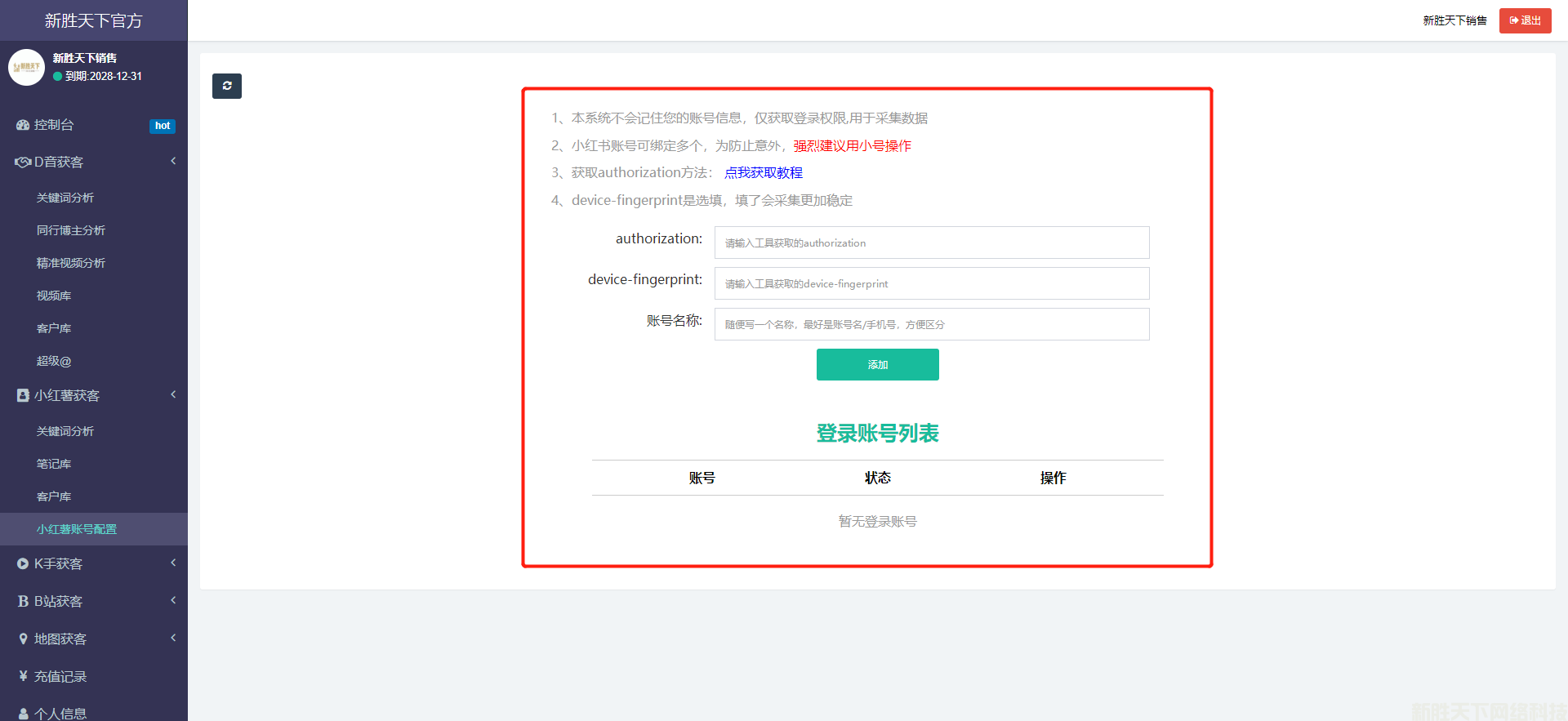1568x721 pixels.
Task: Collapse the 小红薯获客 menu chevron
Action: [x=173, y=395]
